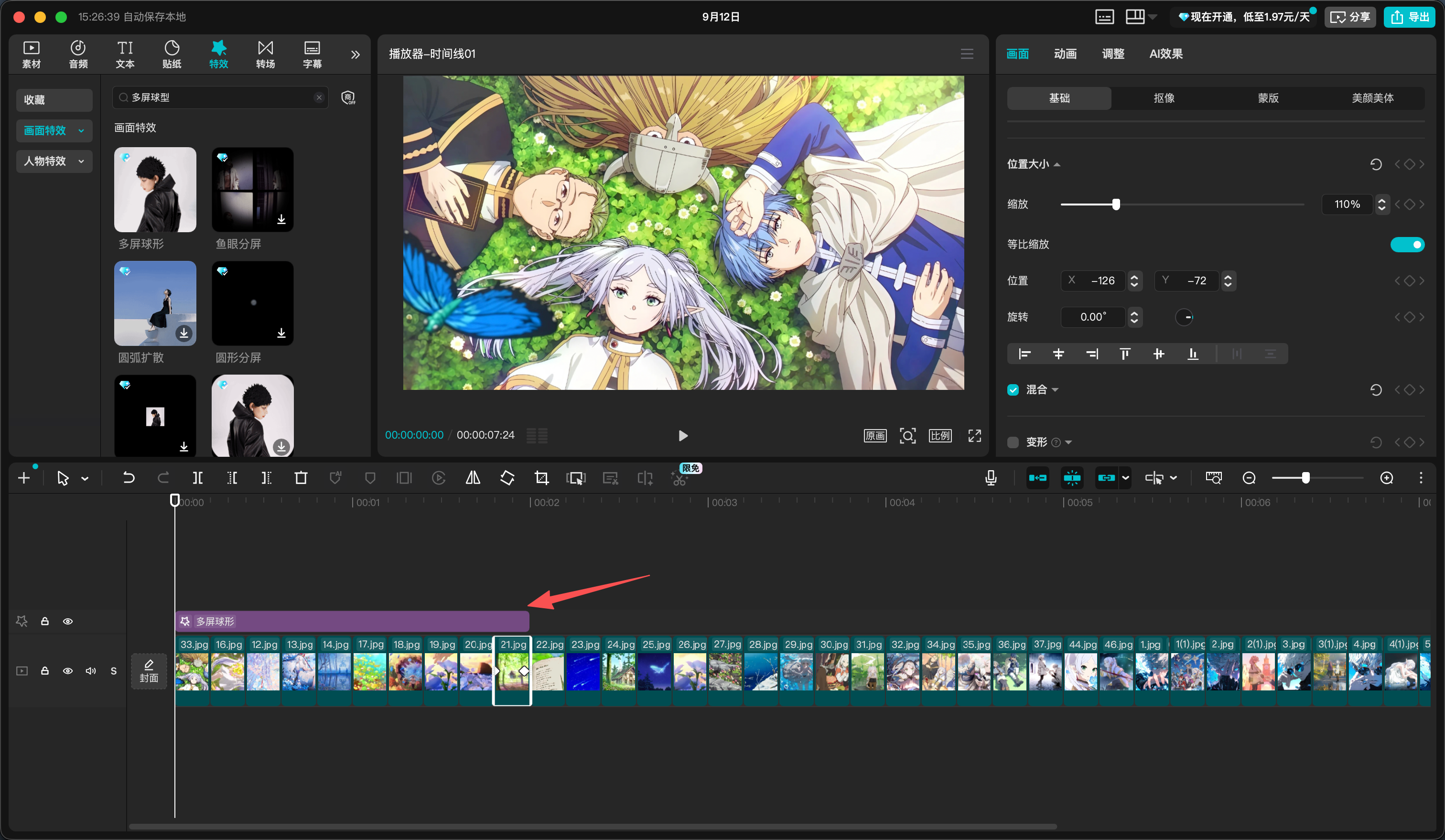
Task: Open the preview zoom focus icon
Action: point(908,436)
